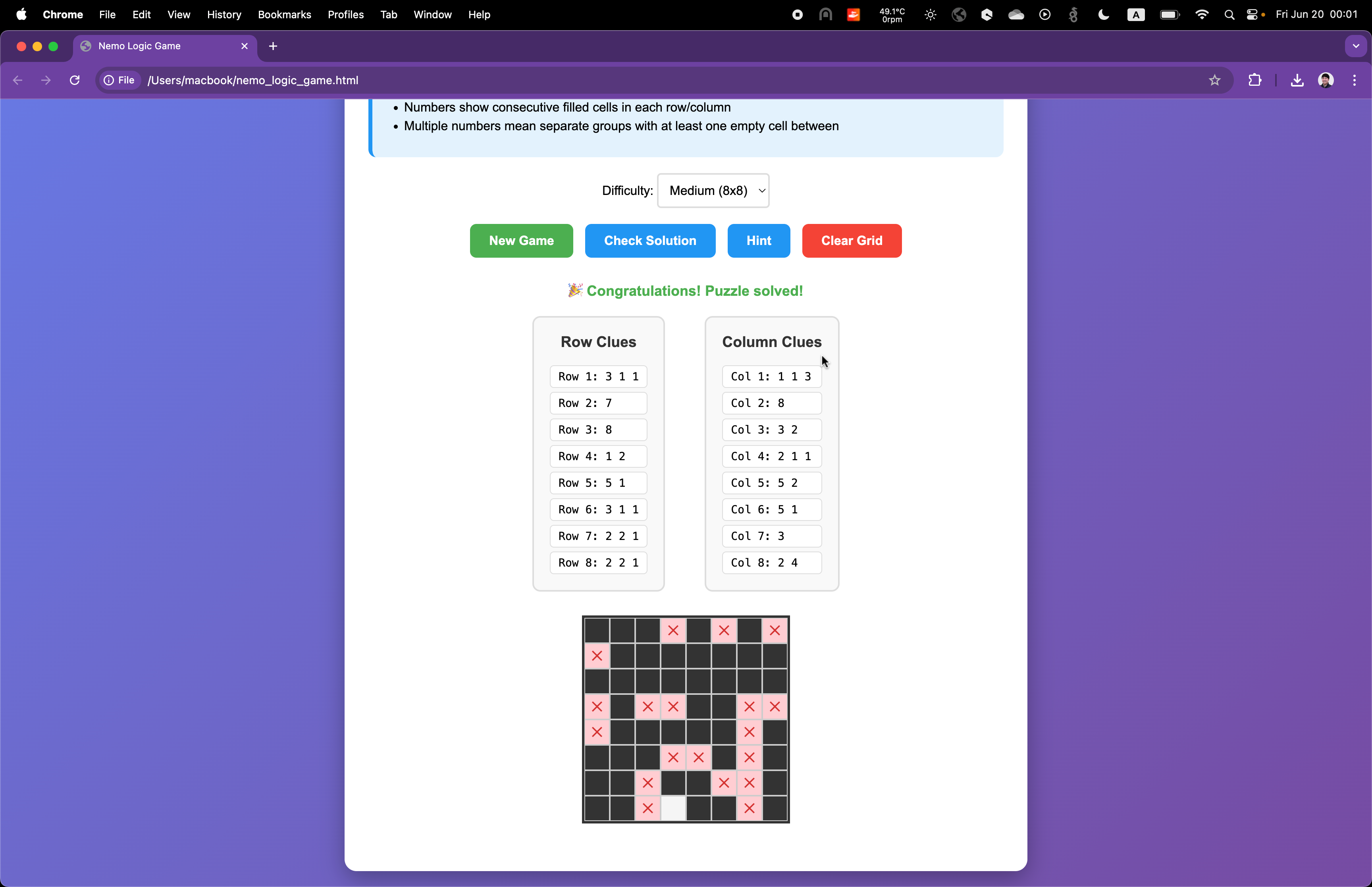Expand the tab search chevron button
Viewport: 1372px width, 887px height.
tap(1356, 46)
